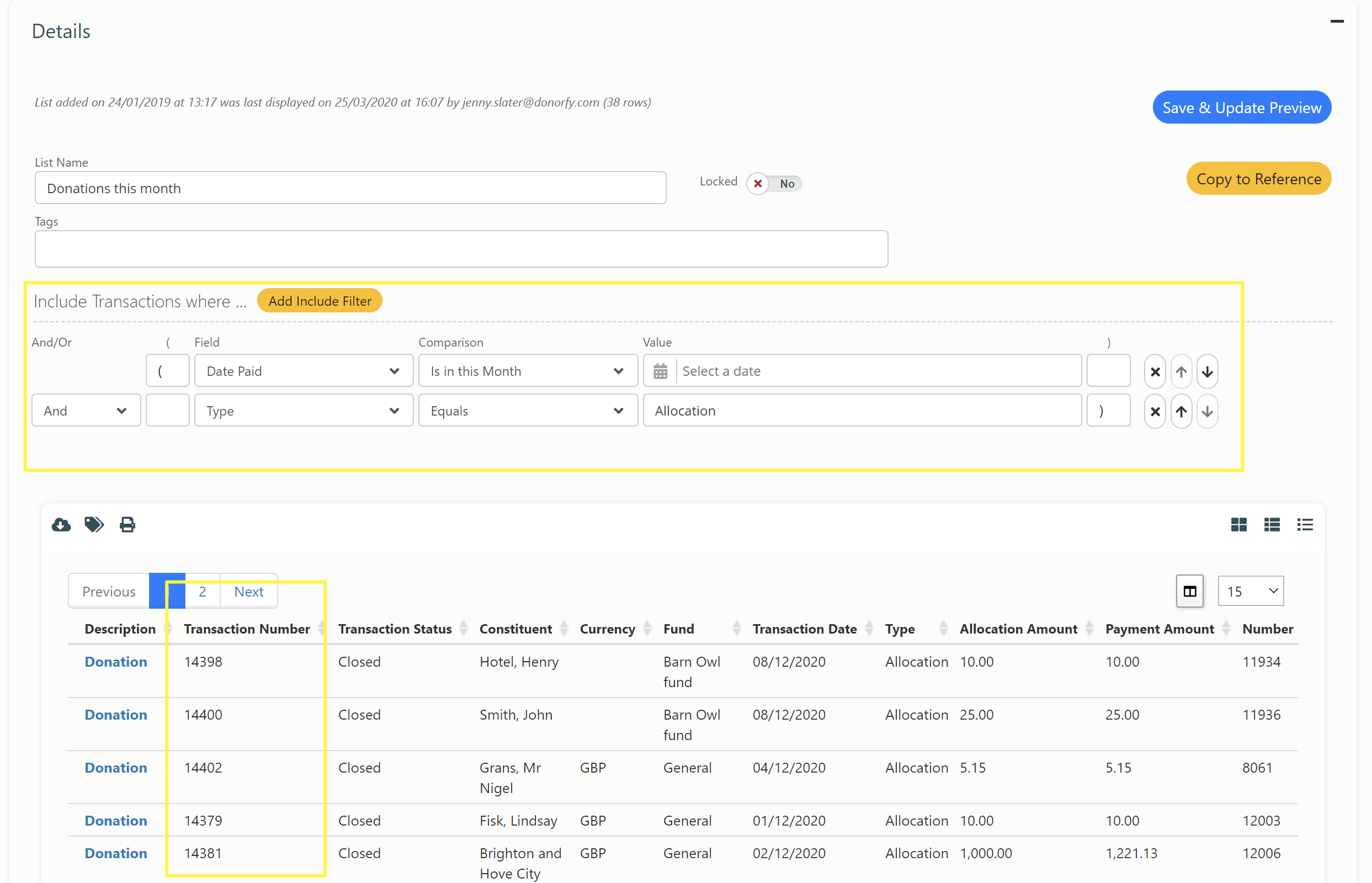Move the Date Paid filter up

pyautogui.click(x=1182, y=371)
